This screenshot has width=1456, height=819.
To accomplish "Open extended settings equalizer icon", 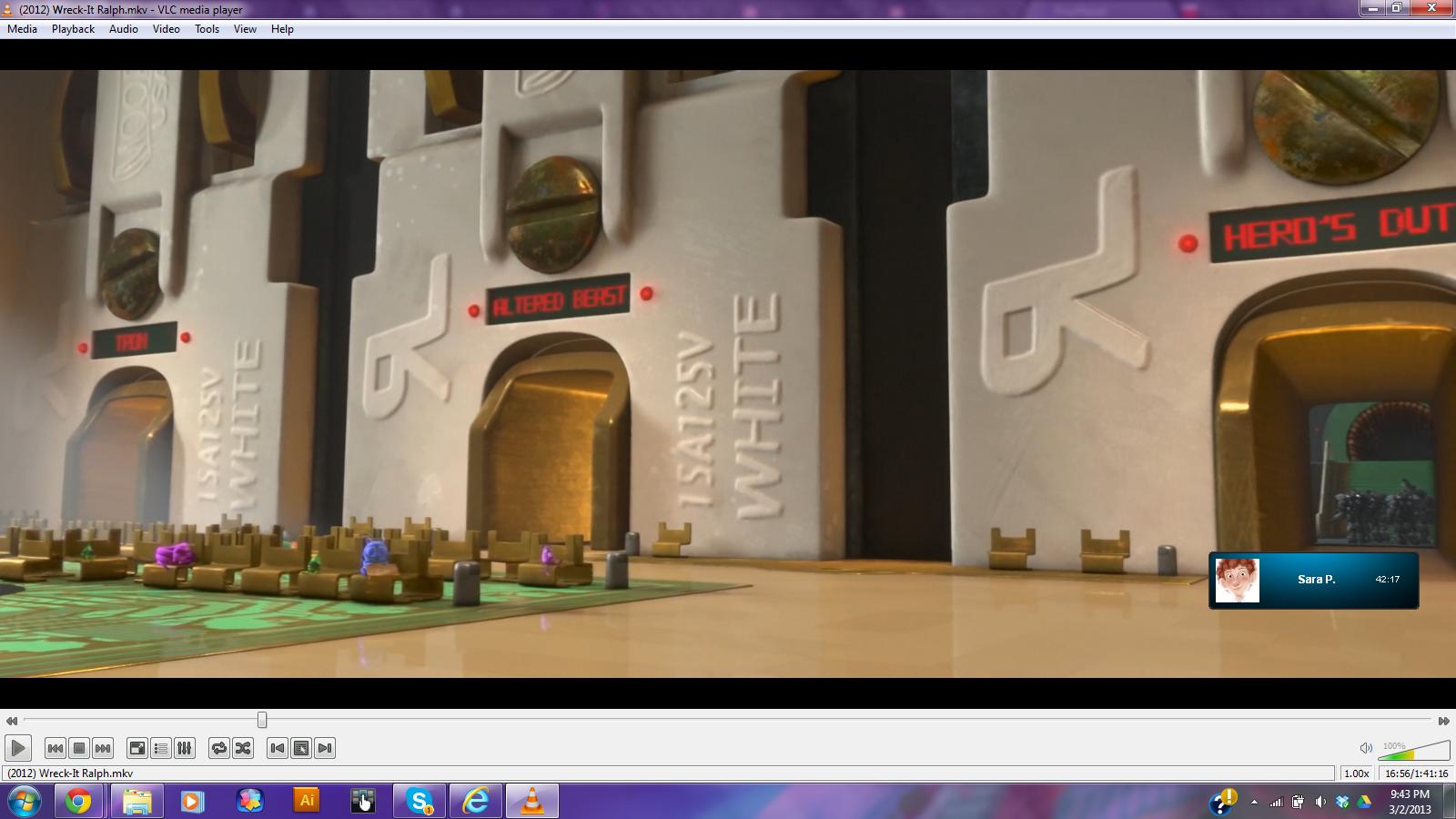I will [x=185, y=748].
